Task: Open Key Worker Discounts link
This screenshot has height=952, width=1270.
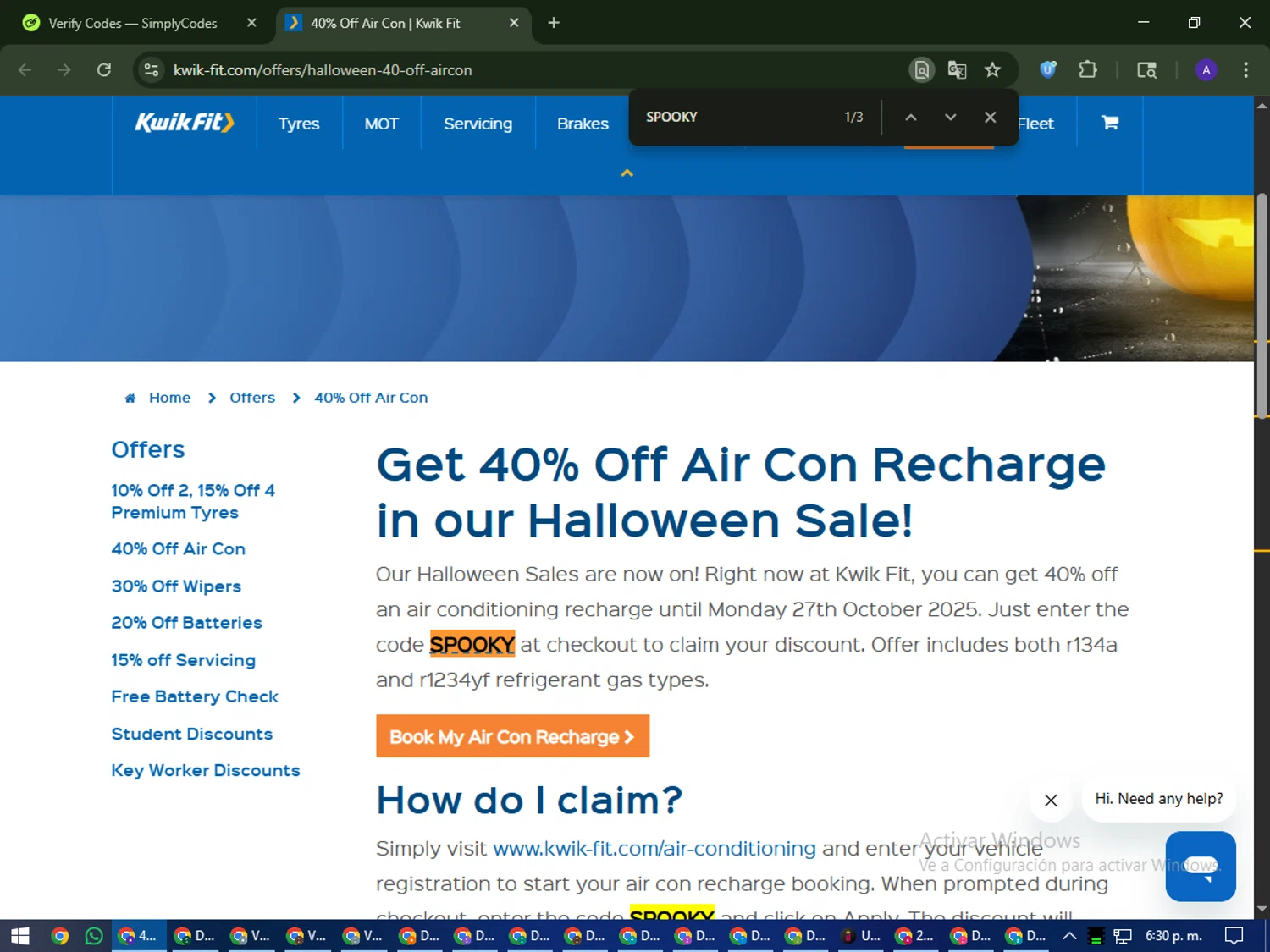Action: (x=206, y=770)
